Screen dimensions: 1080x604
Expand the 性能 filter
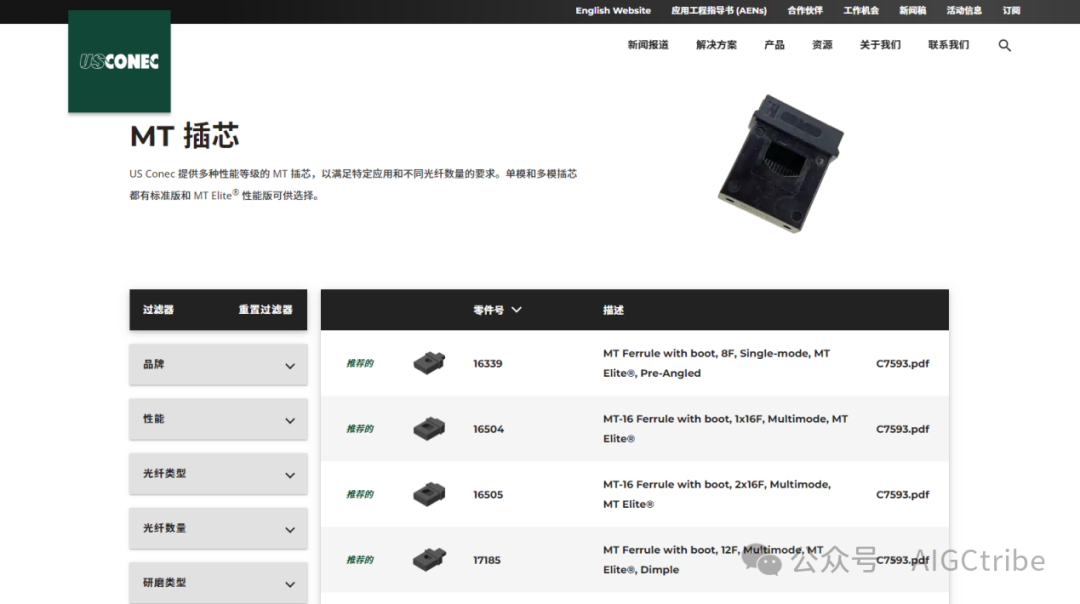218,419
